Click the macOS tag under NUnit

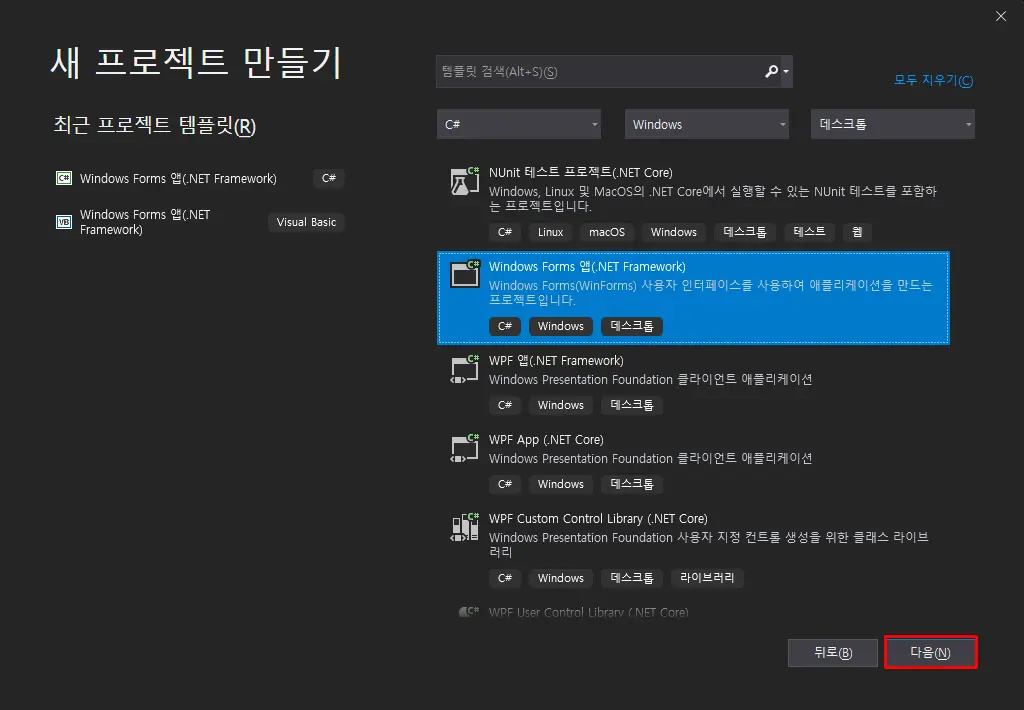click(607, 232)
